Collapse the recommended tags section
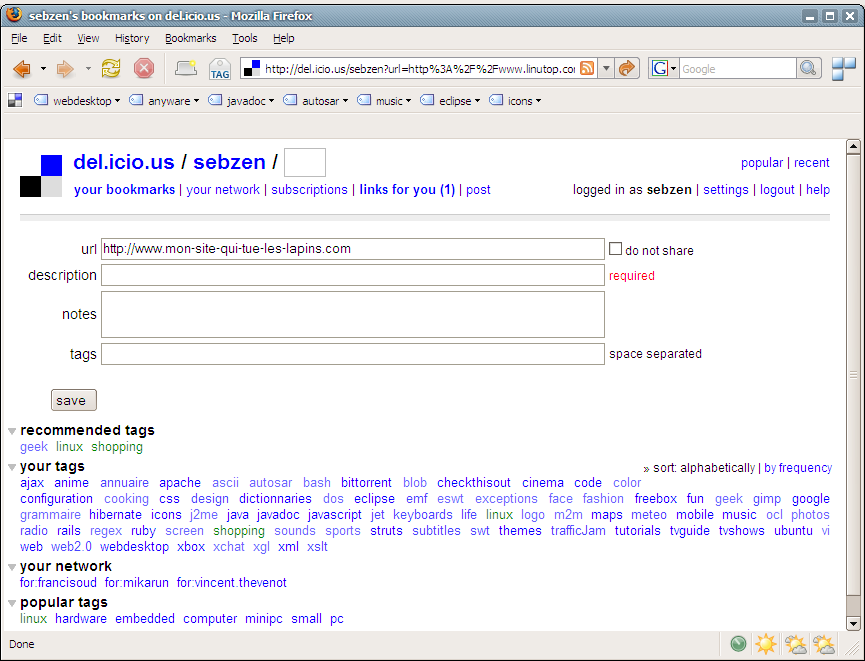The width and height of the screenshot is (865, 661). pos(12,431)
